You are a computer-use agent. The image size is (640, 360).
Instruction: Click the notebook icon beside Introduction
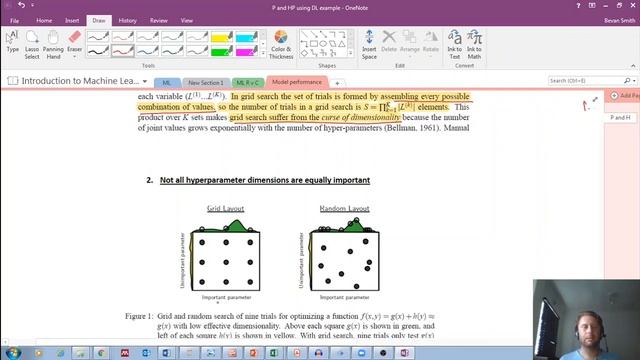pyautogui.click(x=13, y=81)
